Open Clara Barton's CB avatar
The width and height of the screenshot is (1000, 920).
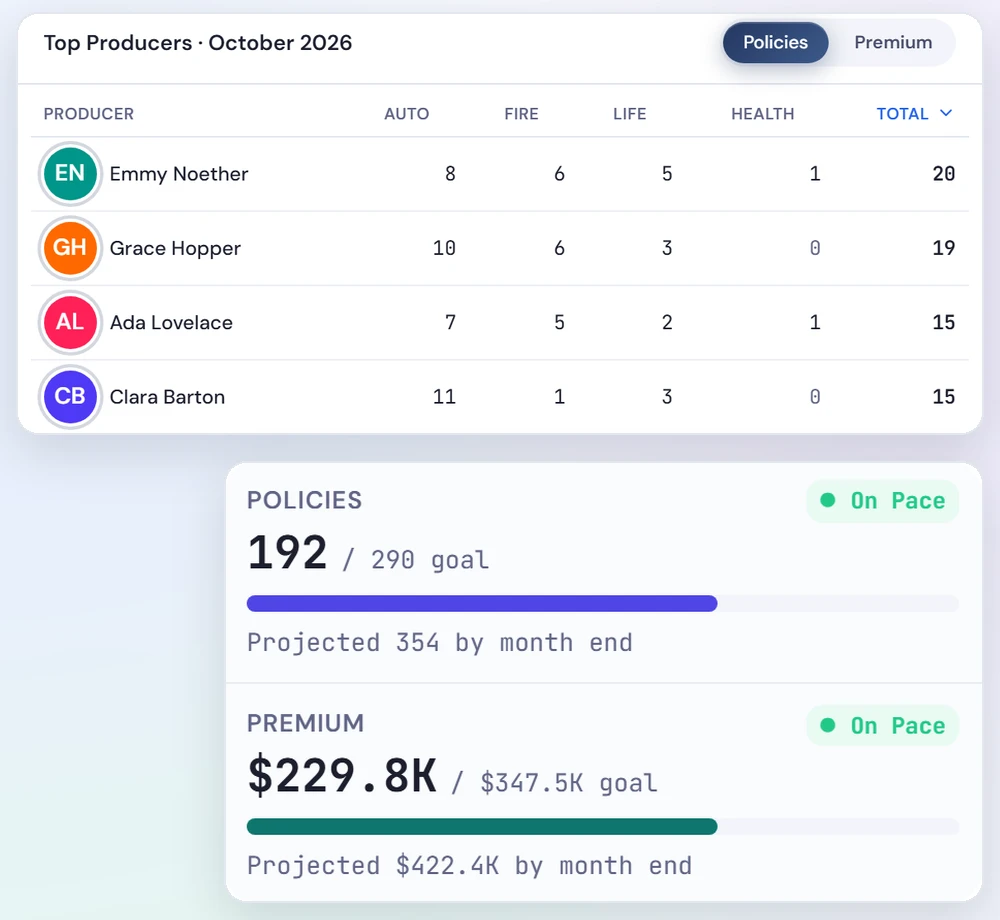click(70, 397)
